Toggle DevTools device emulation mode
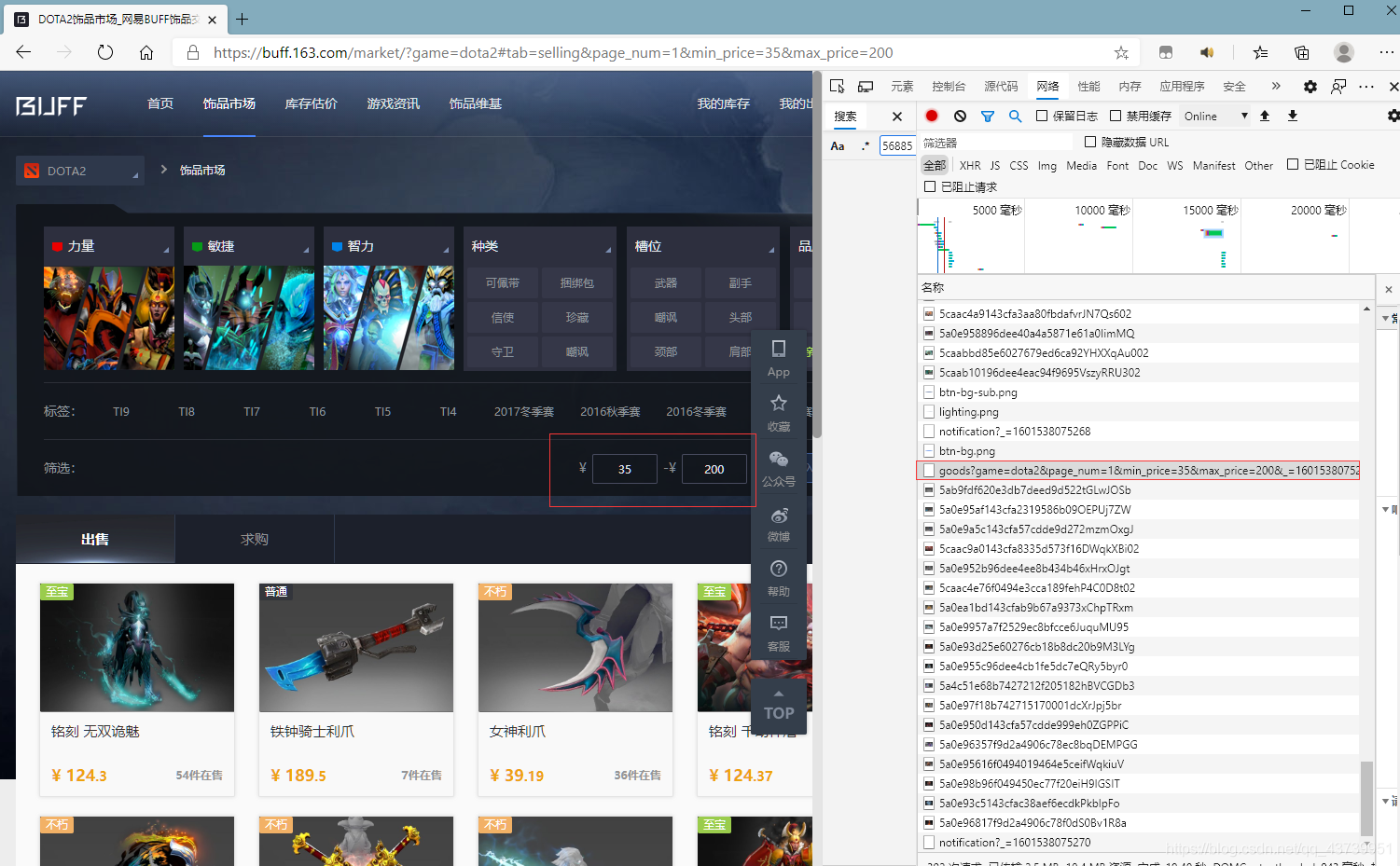Image resolution: width=1400 pixels, height=866 pixels. [x=866, y=86]
